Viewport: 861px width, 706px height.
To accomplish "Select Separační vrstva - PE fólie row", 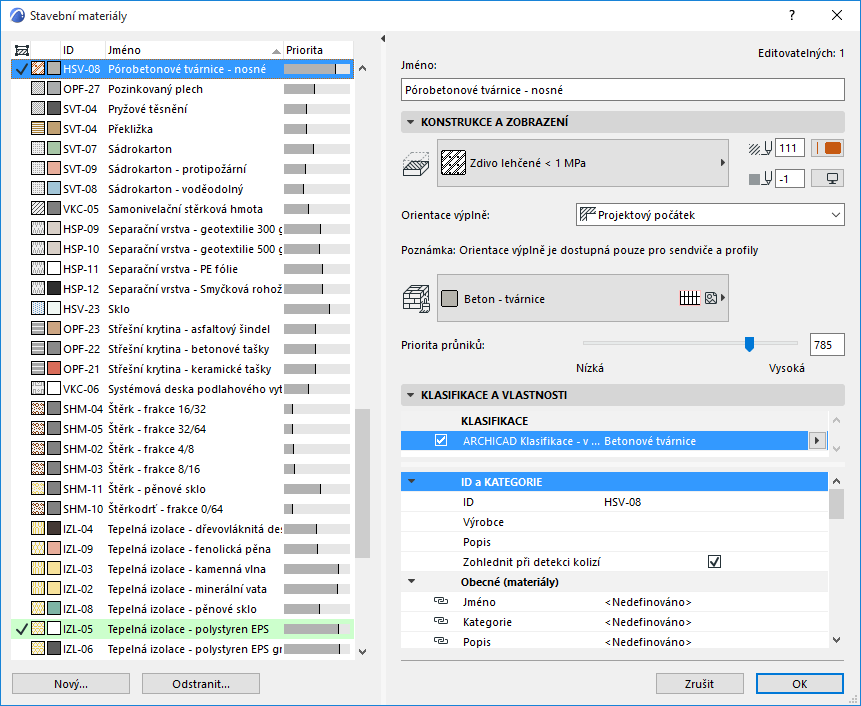I will [182, 269].
